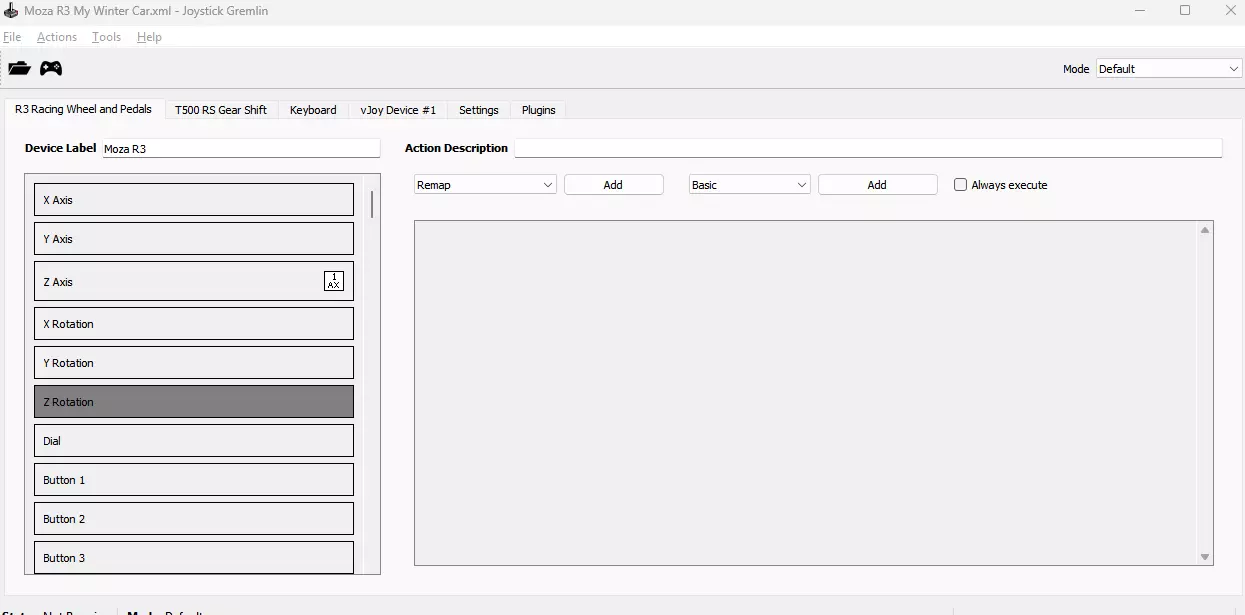The height and width of the screenshot is (615, 1245).
Task: Switch to the Settings tab
Action: [x=479, y=110]
